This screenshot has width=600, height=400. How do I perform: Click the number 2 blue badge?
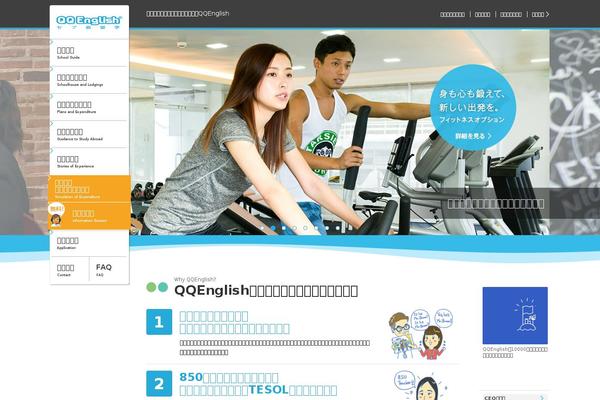coord(159,384)
